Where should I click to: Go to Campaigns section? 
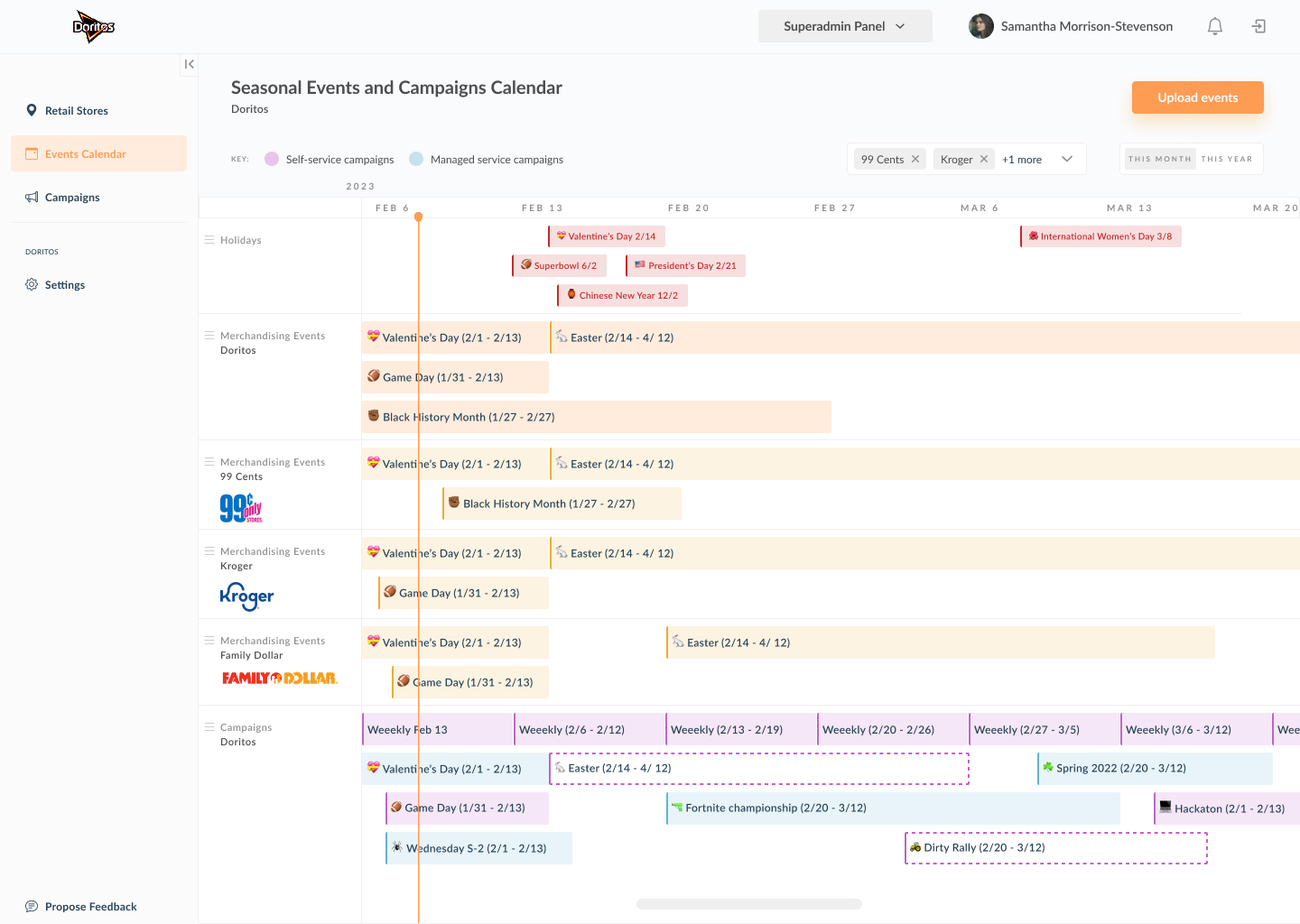point(72,198)
